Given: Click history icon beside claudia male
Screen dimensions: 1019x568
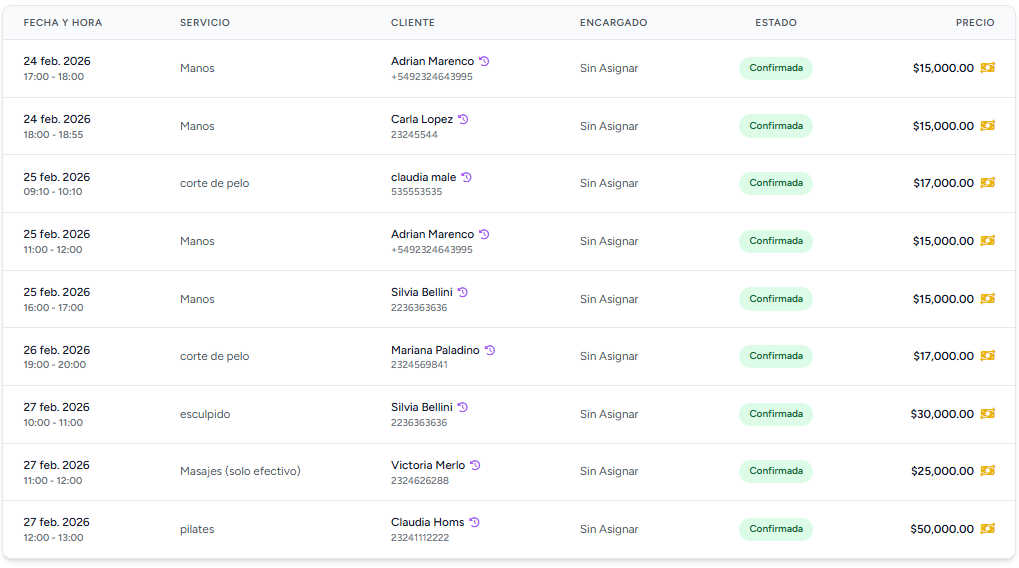Looking at the screenshot, I should pos(466,177).
